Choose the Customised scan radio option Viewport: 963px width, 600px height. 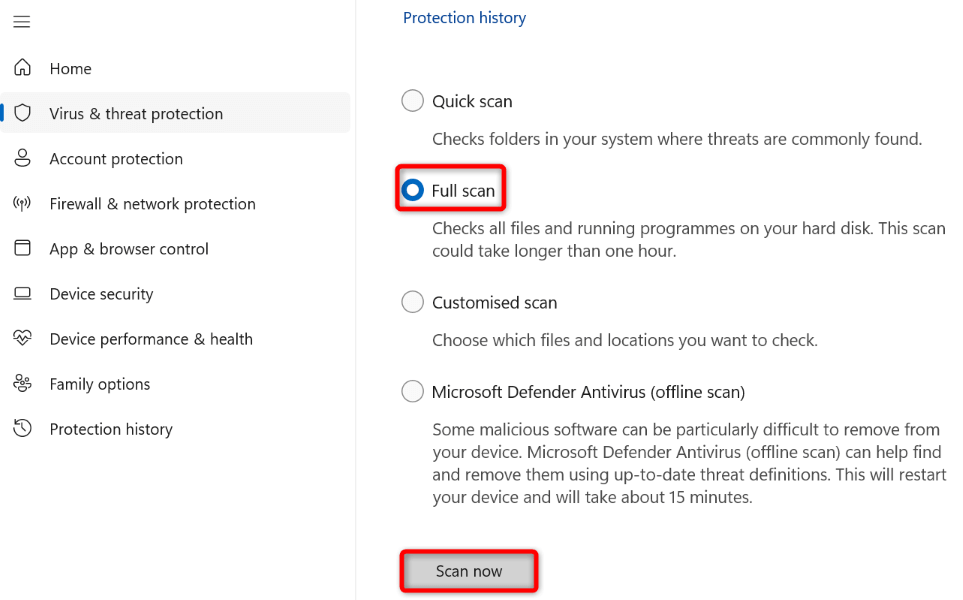pyautogui.click(x=412, y=302)
